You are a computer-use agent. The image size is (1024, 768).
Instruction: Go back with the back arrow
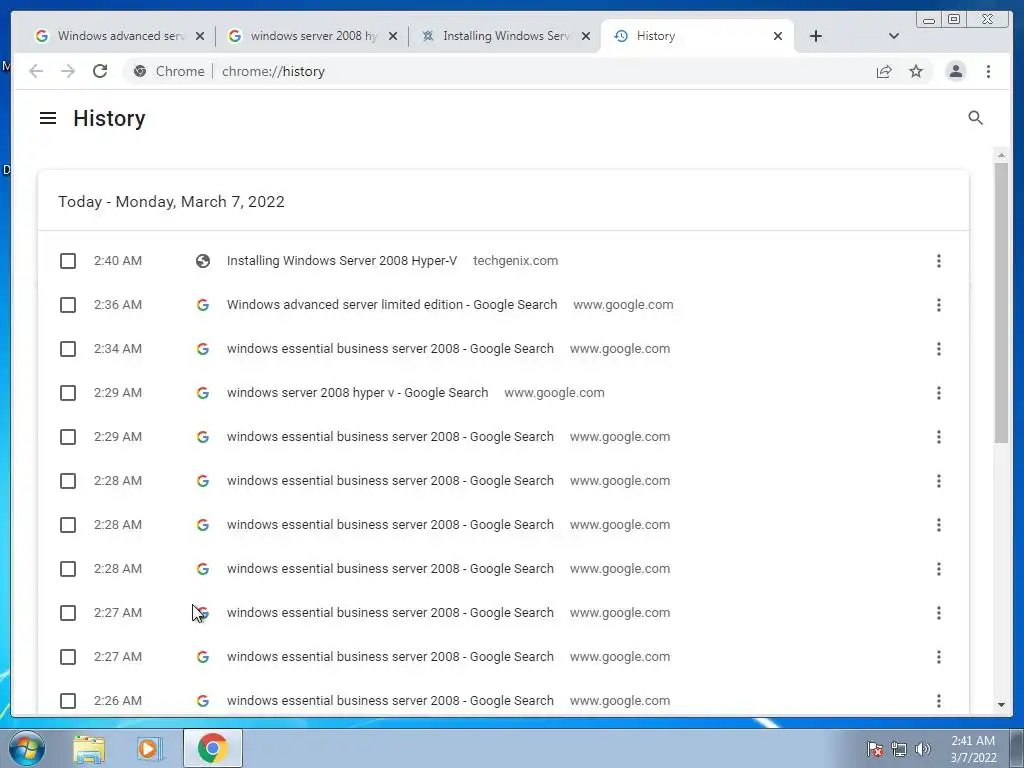36,71
